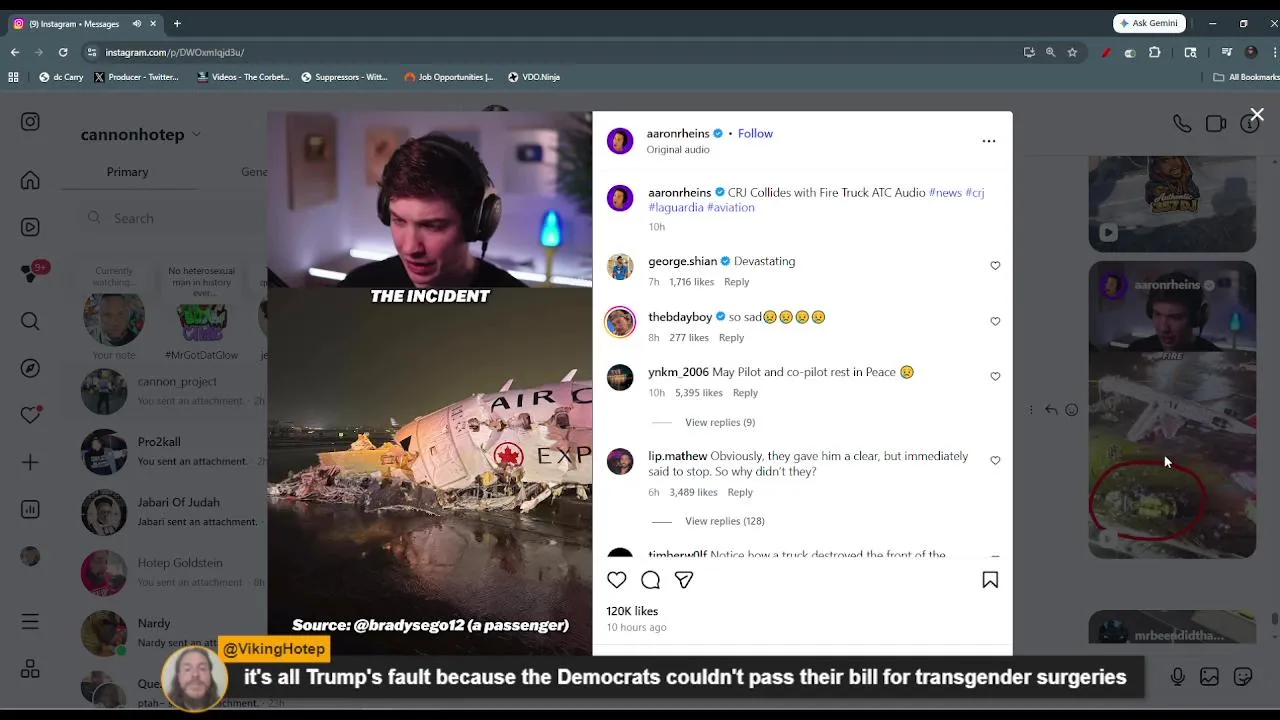Start an audio call with phone icon
This screenshot has height=720, width=1280.
[x=1182, y=124]
